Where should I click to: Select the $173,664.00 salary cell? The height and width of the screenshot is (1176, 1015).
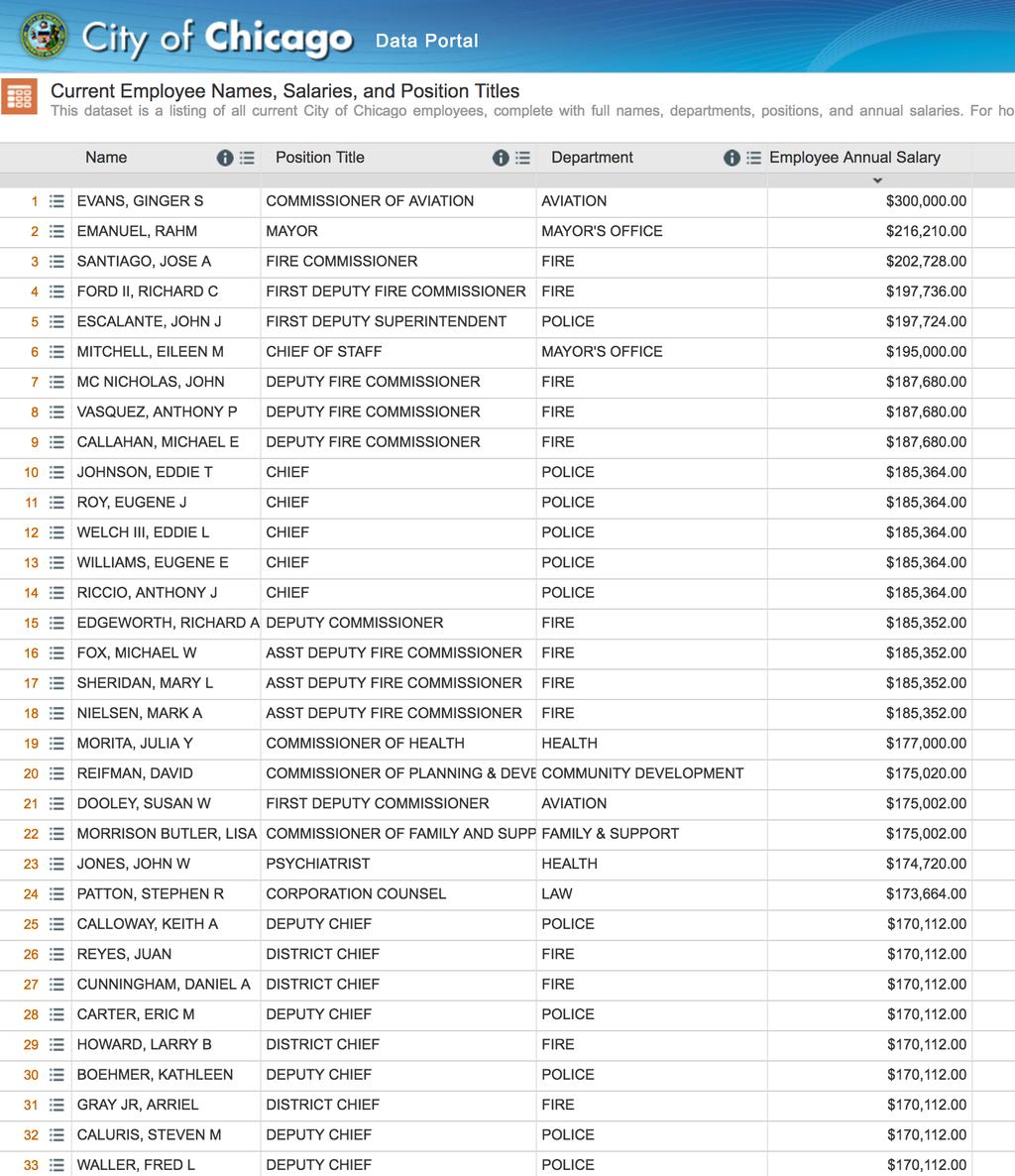pos(869,894)
